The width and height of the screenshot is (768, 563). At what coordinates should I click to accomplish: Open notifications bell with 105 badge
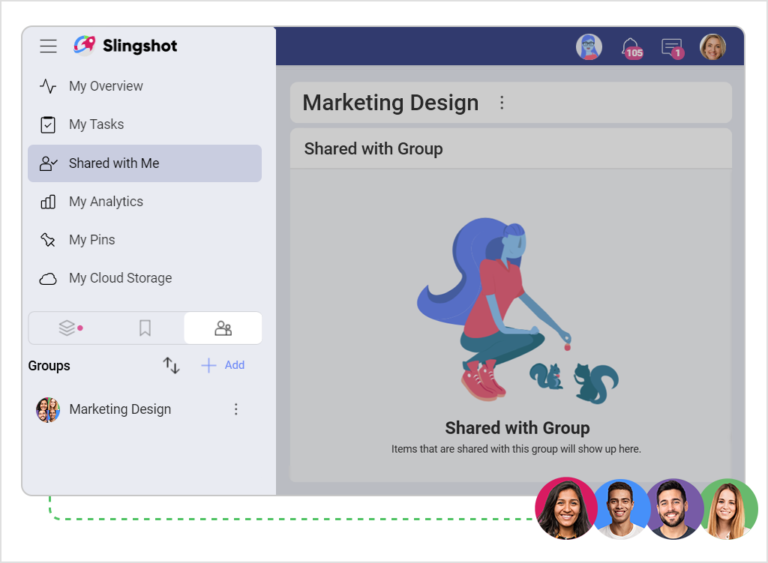tap(632, 48)
